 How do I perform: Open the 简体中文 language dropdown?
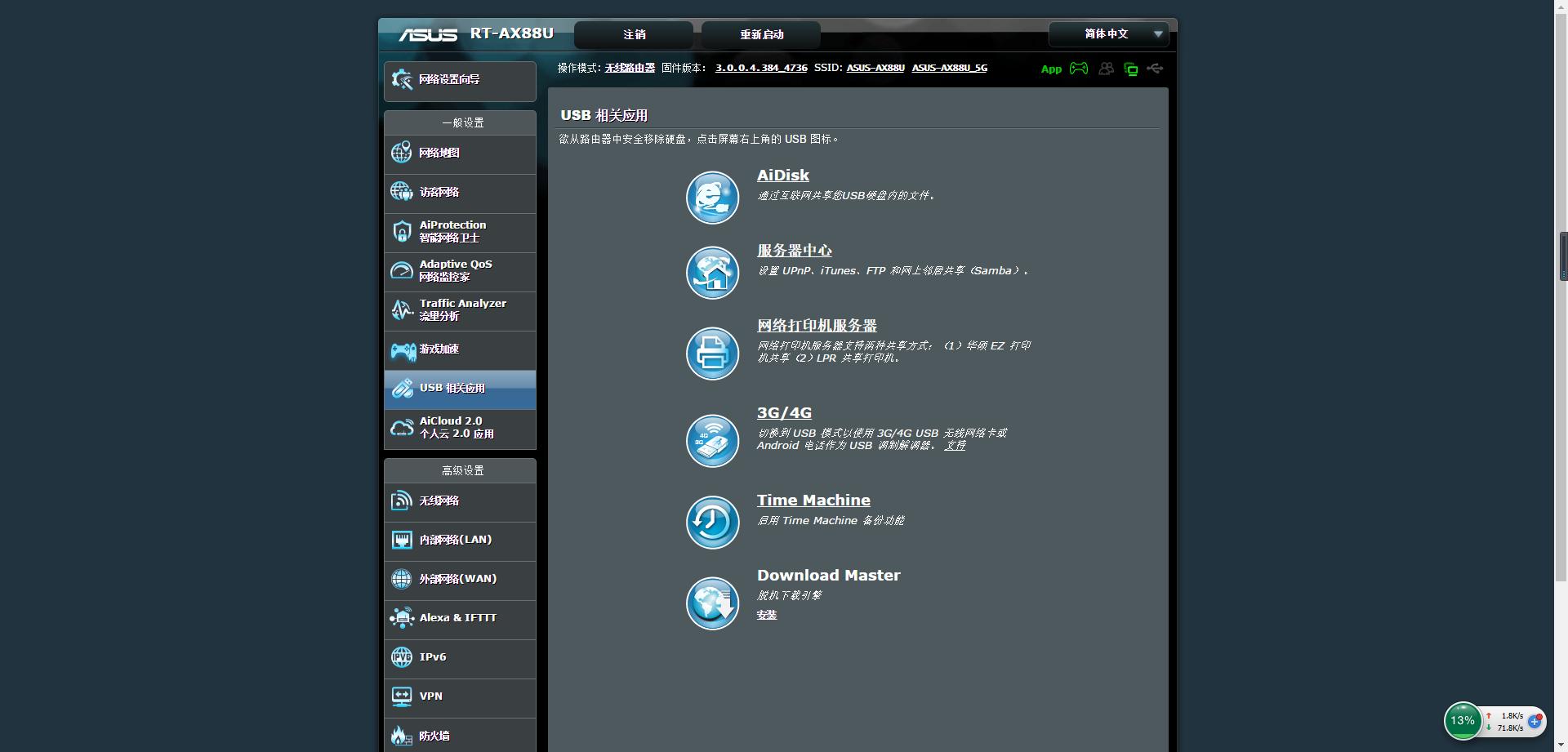point(1109,34)
